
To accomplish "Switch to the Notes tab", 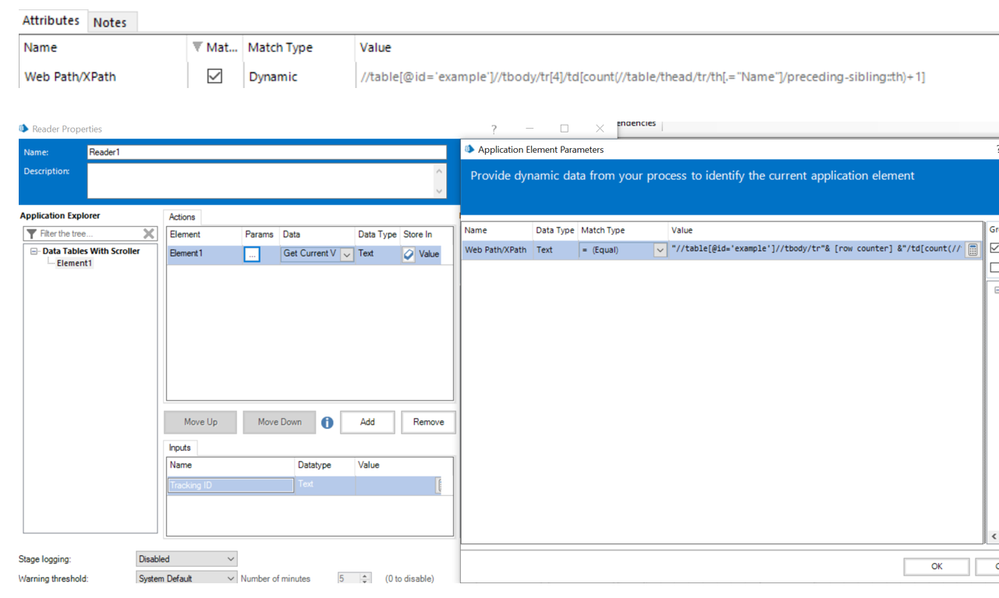I will (110, 22).
